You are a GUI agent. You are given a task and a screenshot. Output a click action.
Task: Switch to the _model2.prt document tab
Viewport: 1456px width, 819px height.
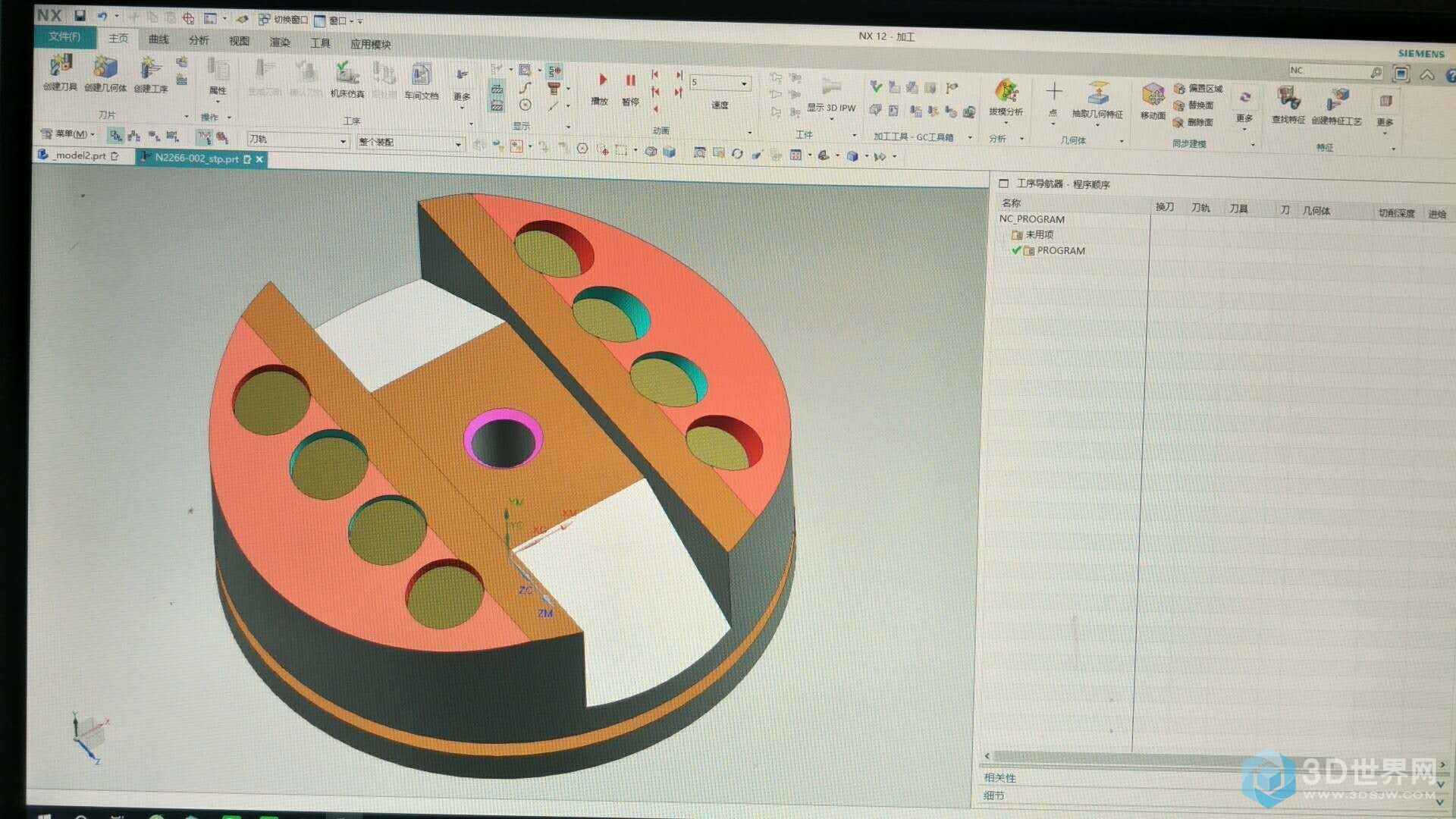coord(80,155)
